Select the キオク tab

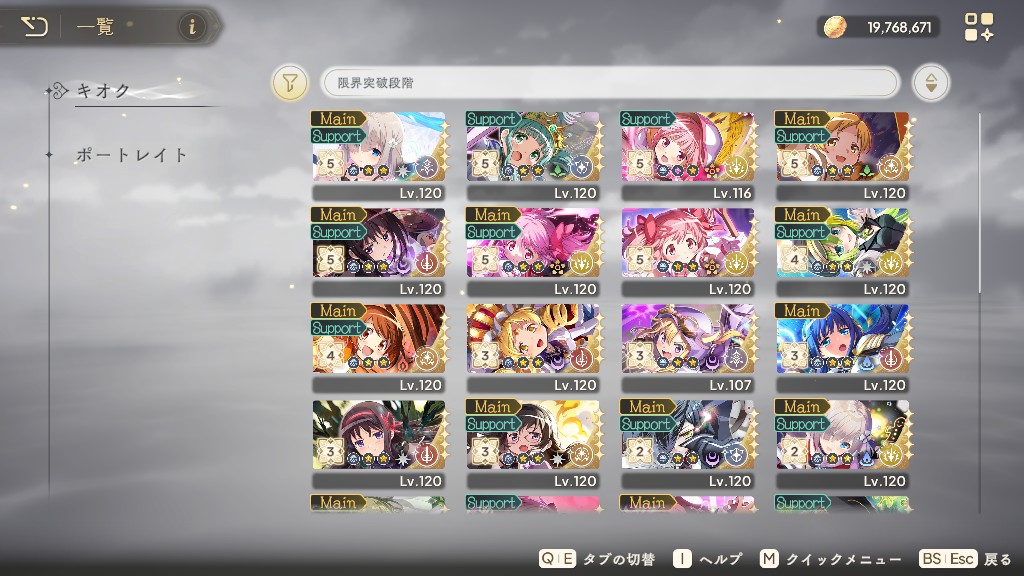coord(103,90)
